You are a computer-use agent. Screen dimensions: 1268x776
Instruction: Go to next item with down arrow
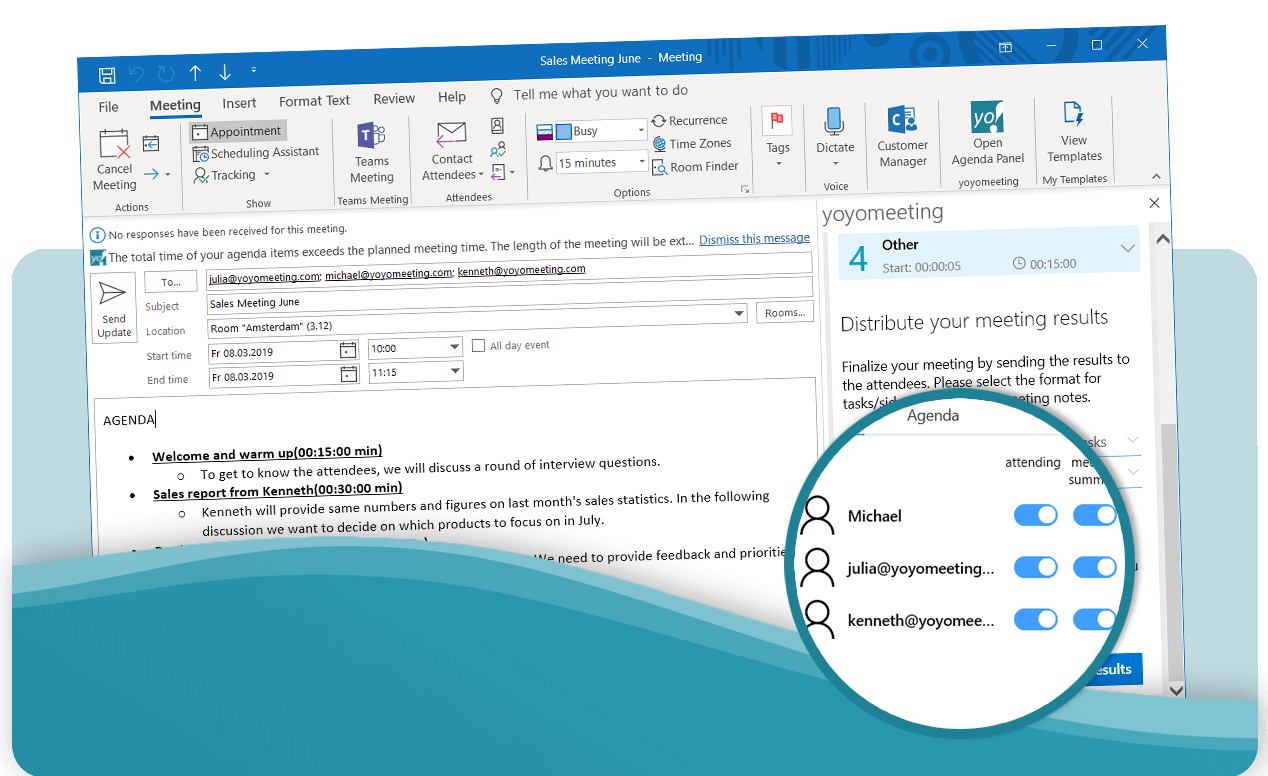225,72
